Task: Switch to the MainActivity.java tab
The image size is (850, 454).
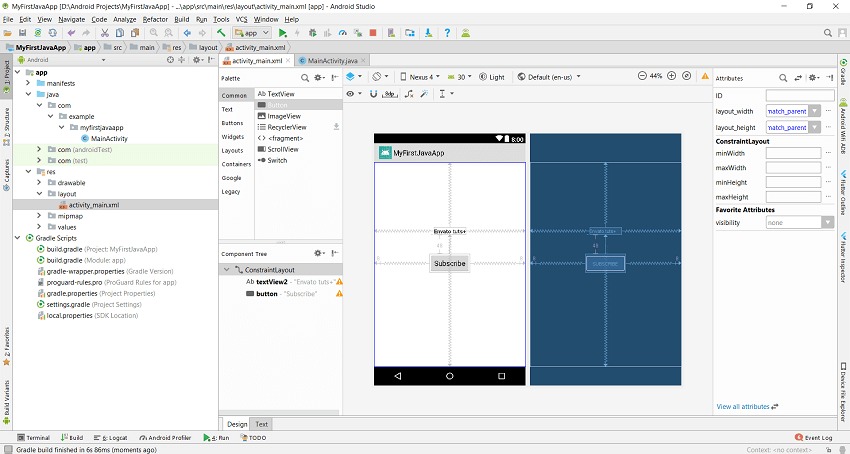Action: pos(333,61)
